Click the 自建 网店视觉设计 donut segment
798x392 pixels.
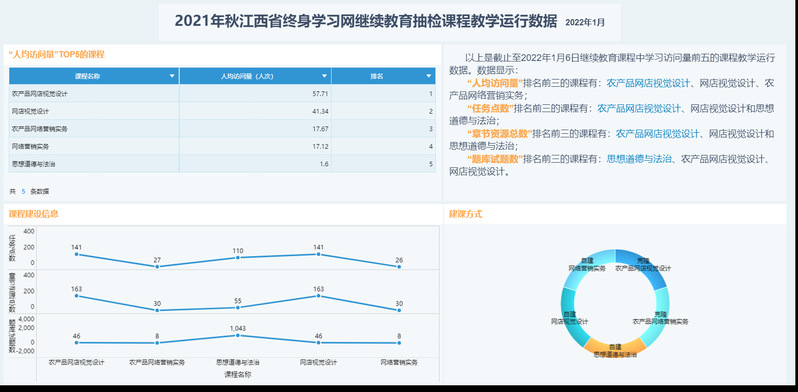click(x=569, y=316)
